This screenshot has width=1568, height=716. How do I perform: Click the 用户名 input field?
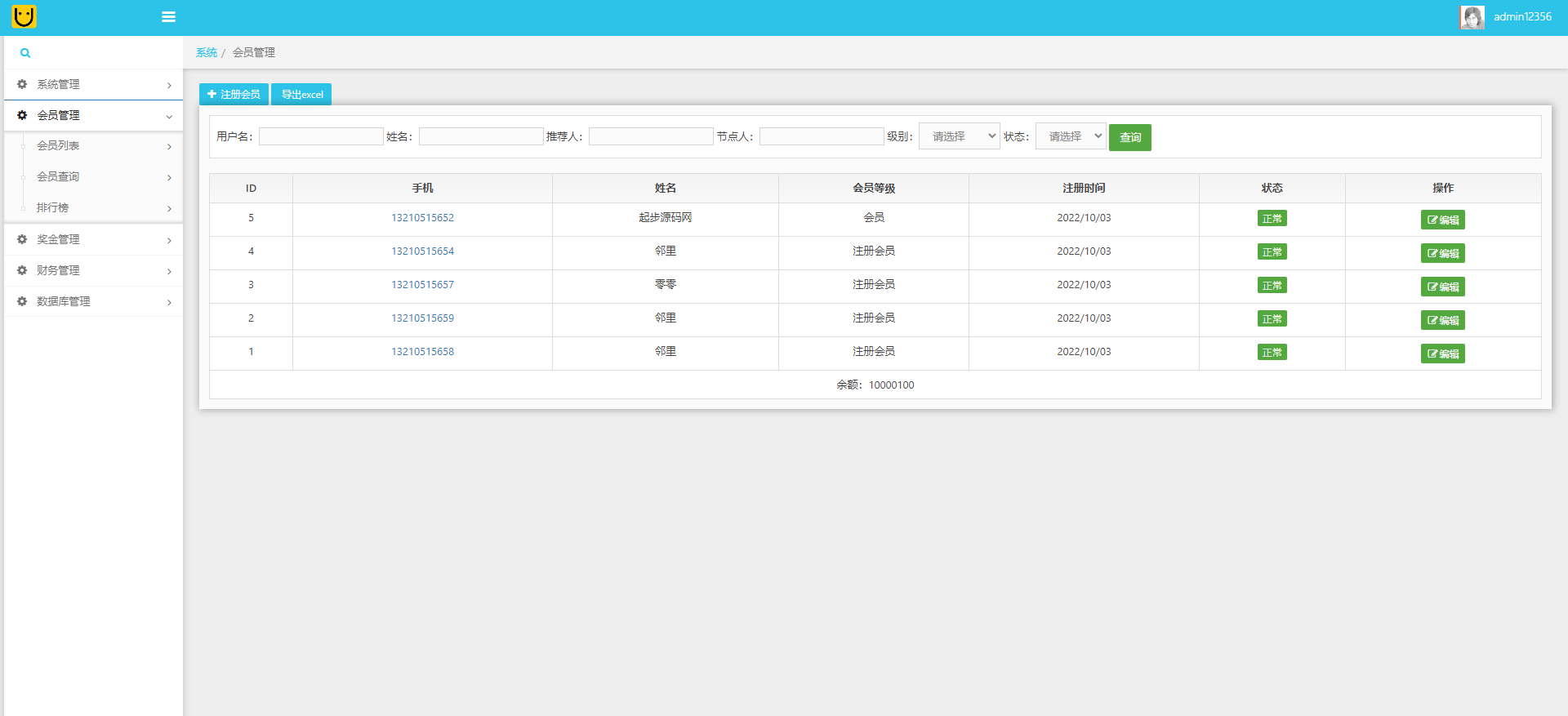(321, 136)
